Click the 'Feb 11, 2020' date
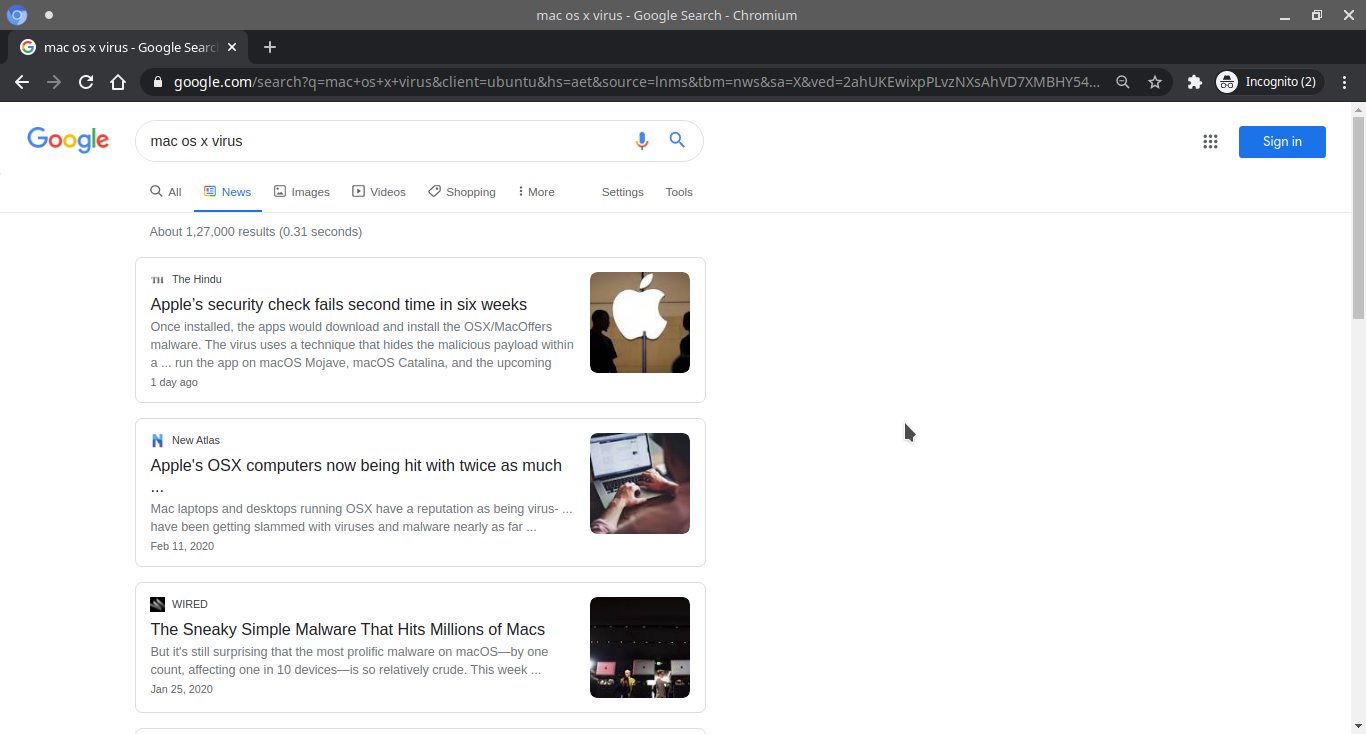 tap(182, 546)
